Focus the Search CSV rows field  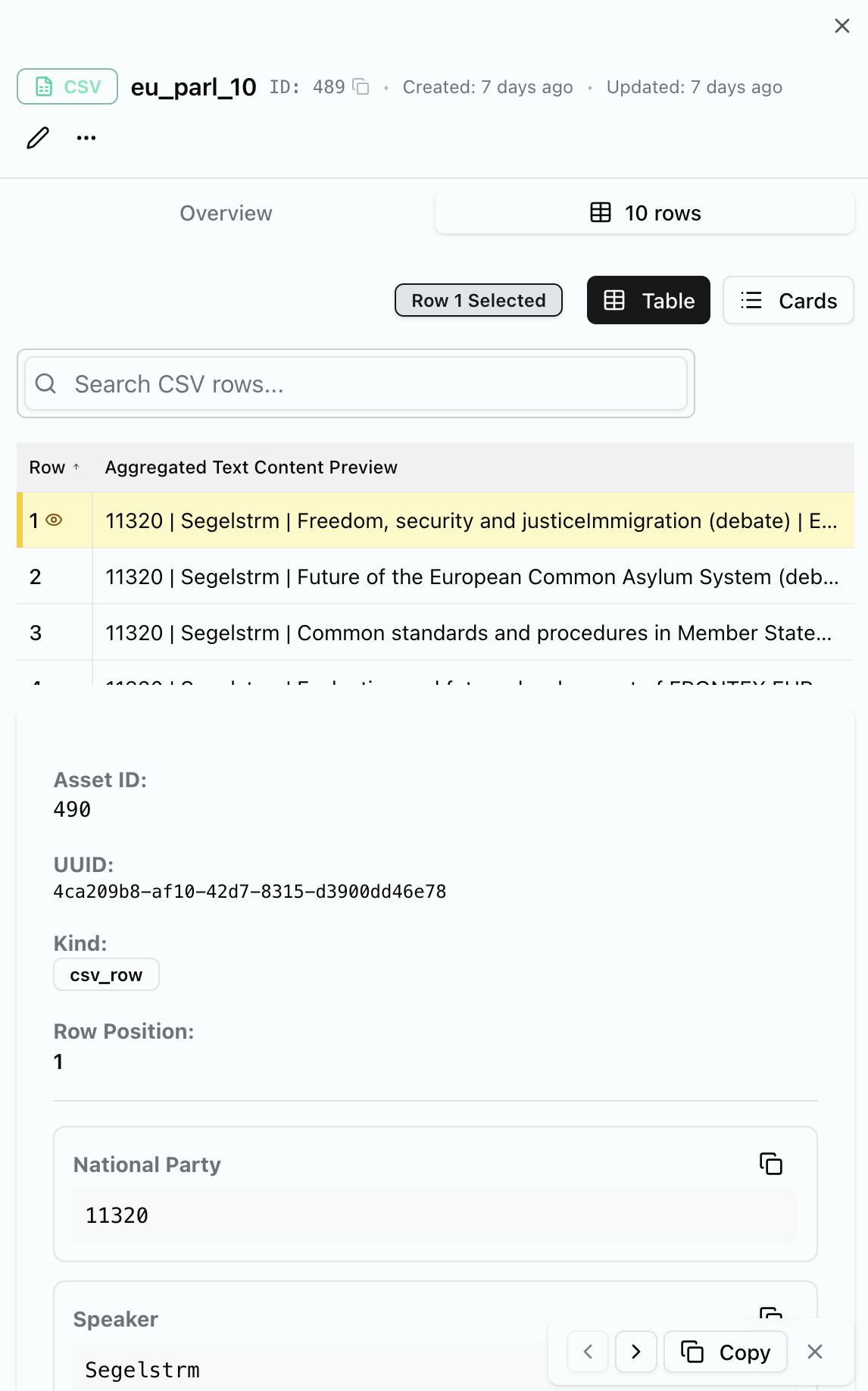point(356,384)
